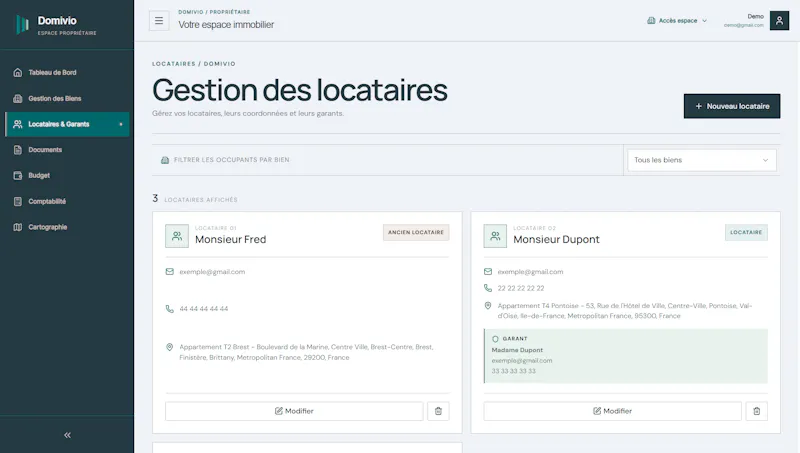The height and width of the screenshot is (453, 800).
Task: Click the Locataire badge on Dupont card
Action: tap(746, 233)
